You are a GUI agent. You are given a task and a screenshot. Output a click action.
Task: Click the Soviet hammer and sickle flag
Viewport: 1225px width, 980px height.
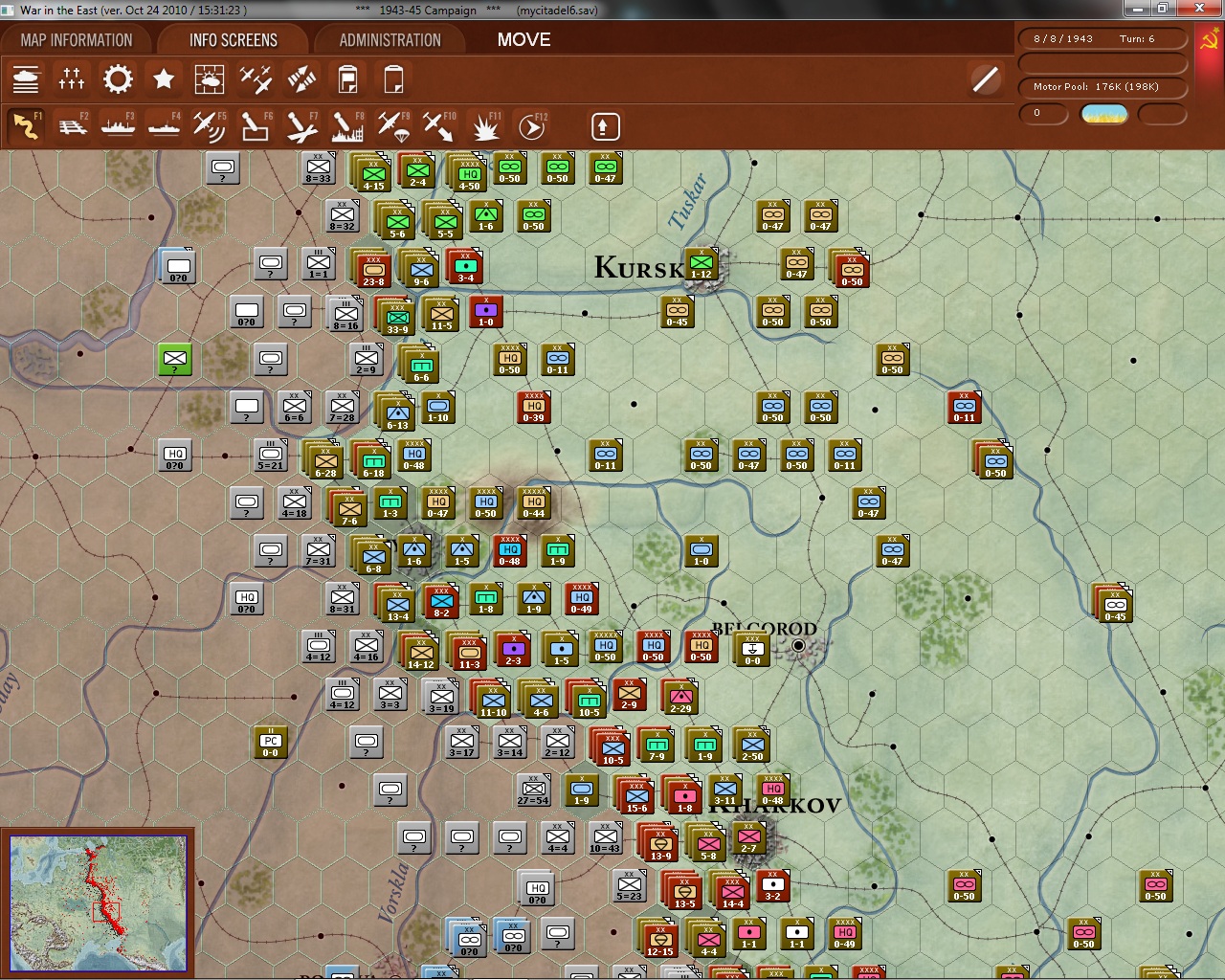click(1208, 41)
